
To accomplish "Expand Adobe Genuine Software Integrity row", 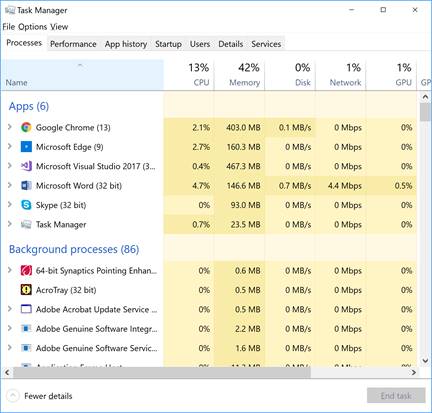I will [10, 328].
